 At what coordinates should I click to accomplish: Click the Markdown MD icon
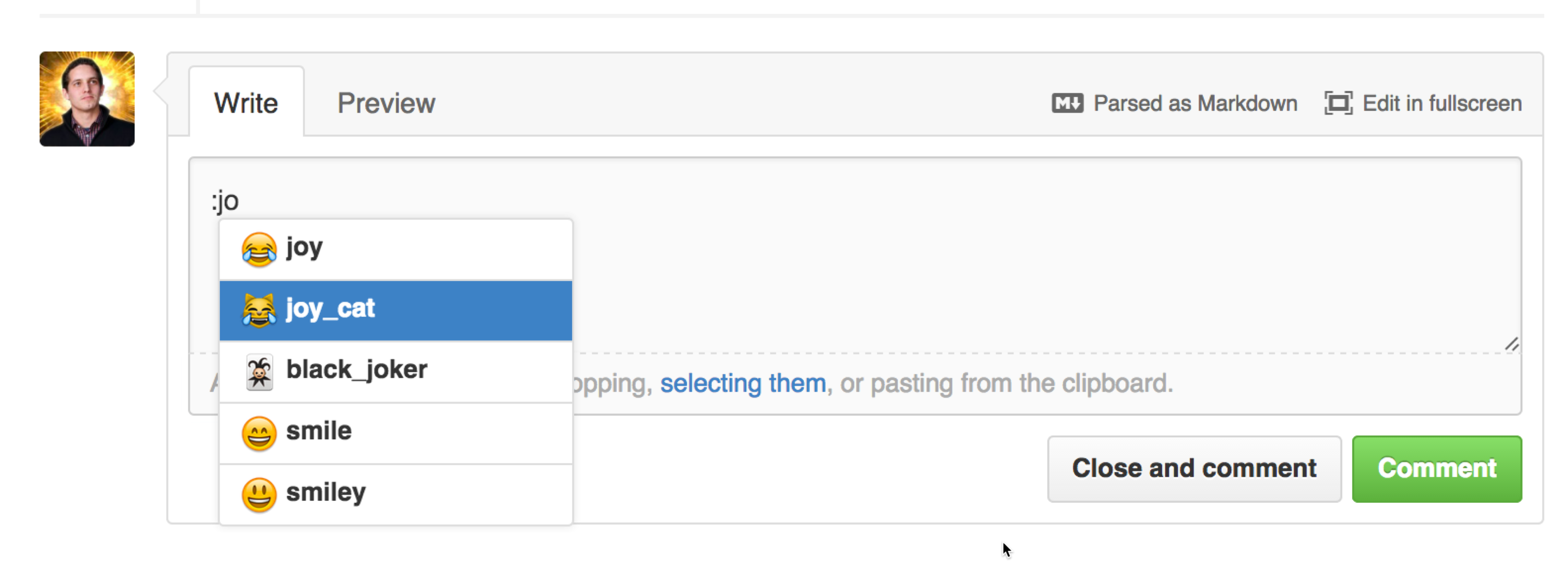pos(1067,103)
